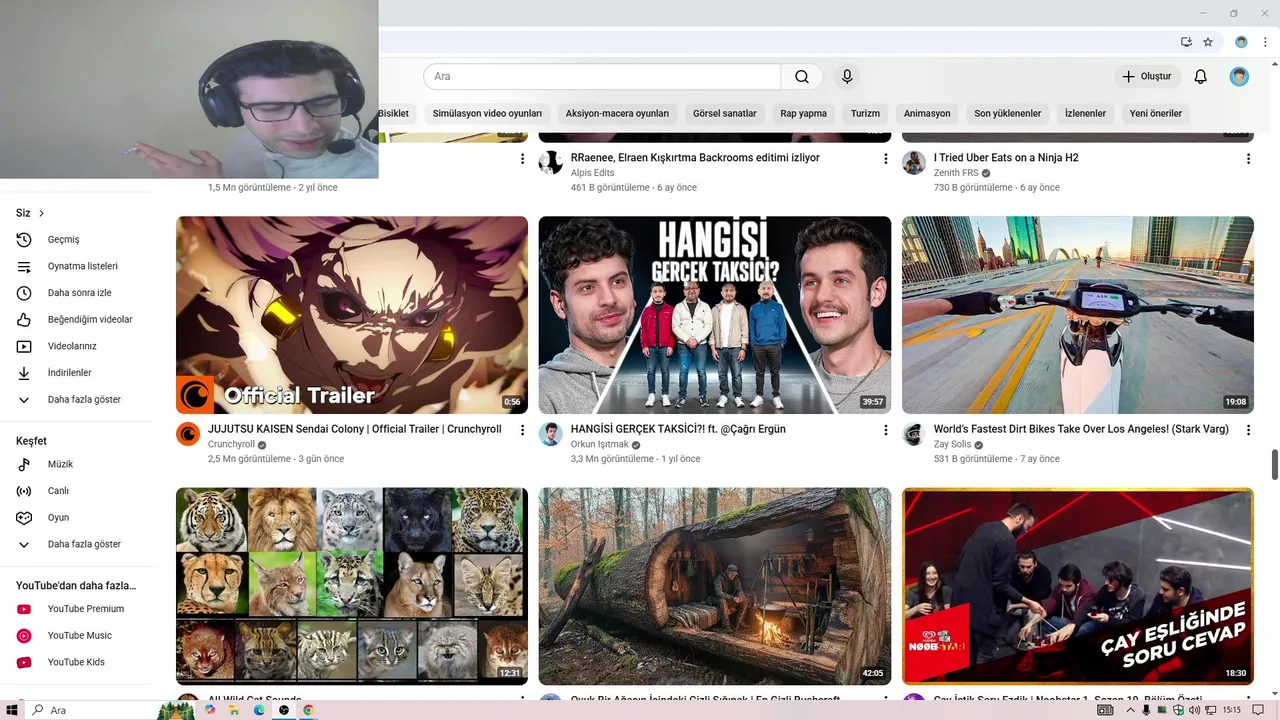
Task: Click the page vertical scrollbar thumb
Action: tap(1275, 465)
